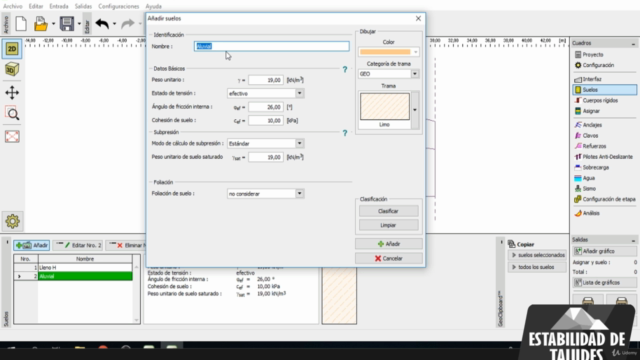Click Lista de gráficos button
This screenshot has width=640, height=360.
(x=604, y=282)
